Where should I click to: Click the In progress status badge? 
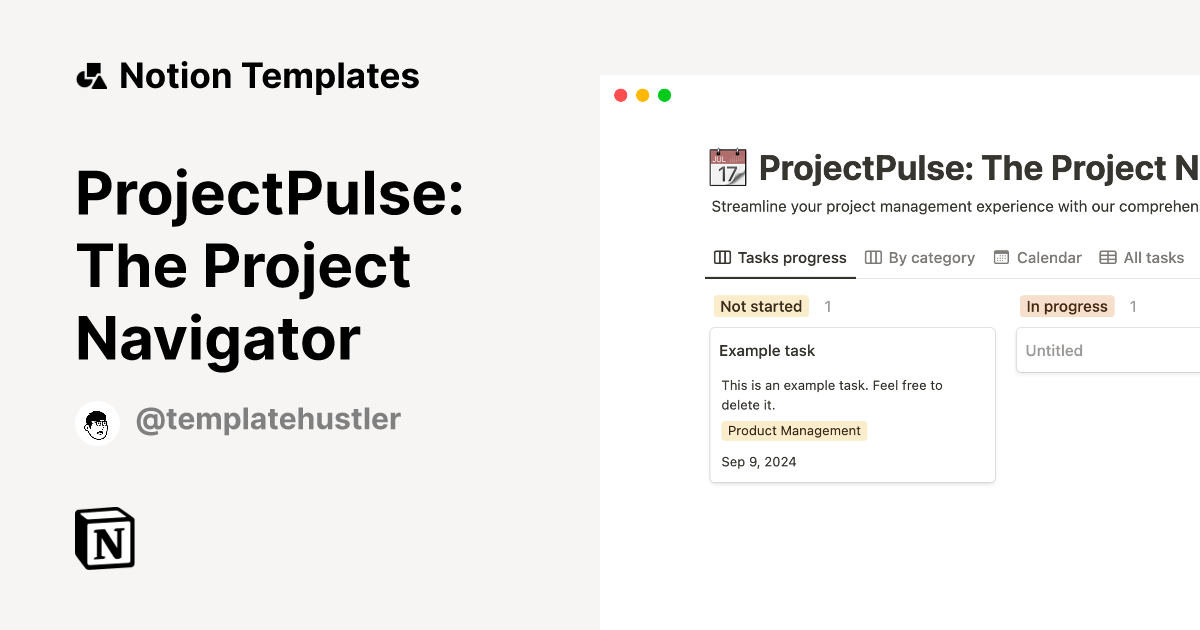click(1066, 306)
